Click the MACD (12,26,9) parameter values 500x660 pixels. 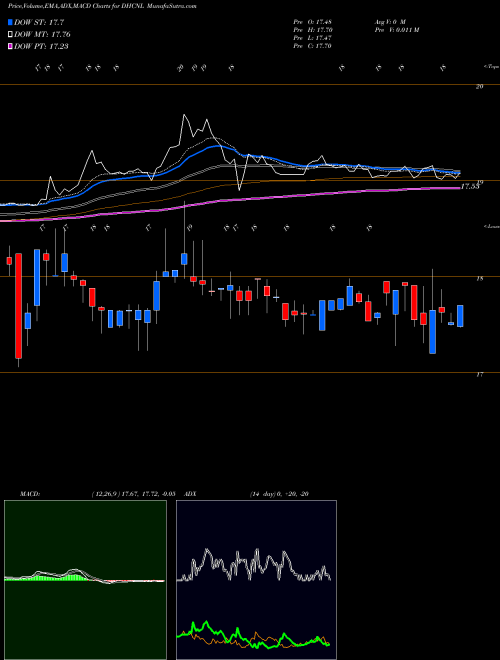pos(133,494)
